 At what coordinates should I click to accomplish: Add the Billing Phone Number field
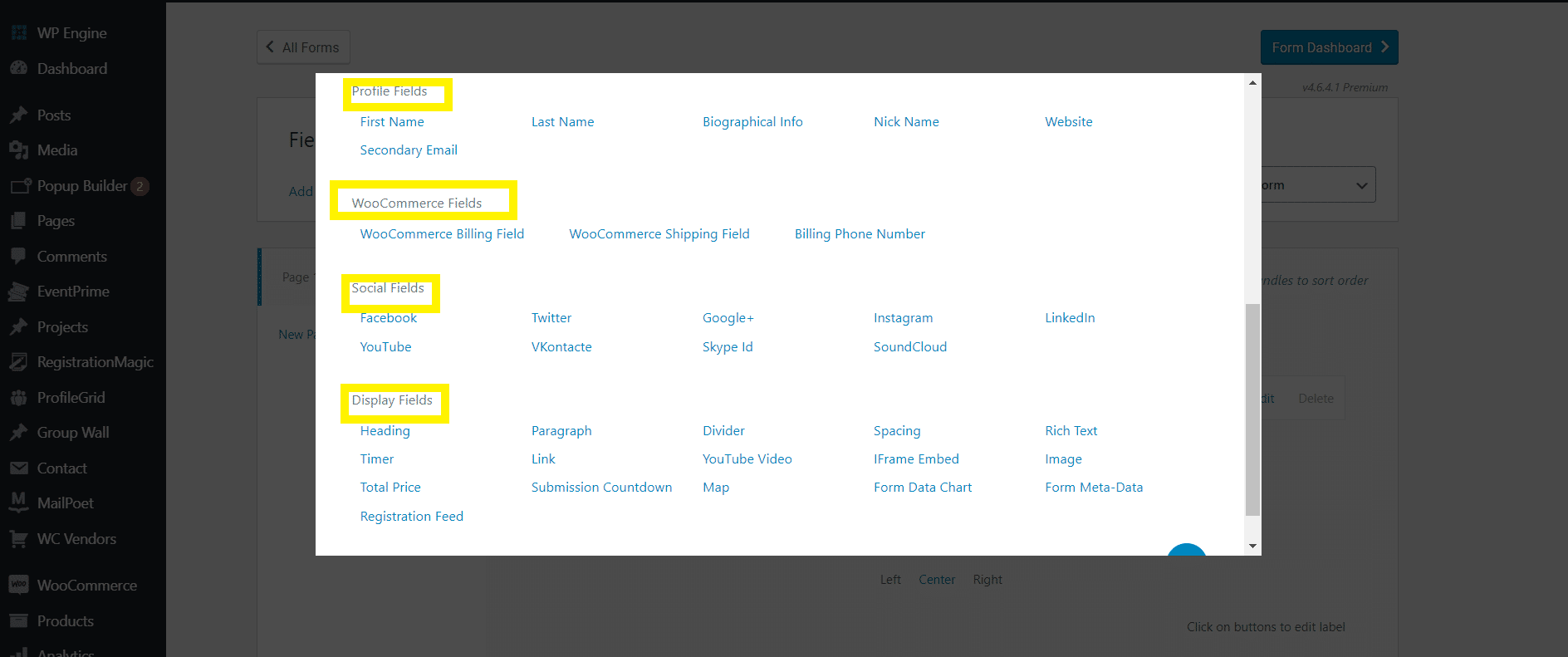tap(860, 233)
